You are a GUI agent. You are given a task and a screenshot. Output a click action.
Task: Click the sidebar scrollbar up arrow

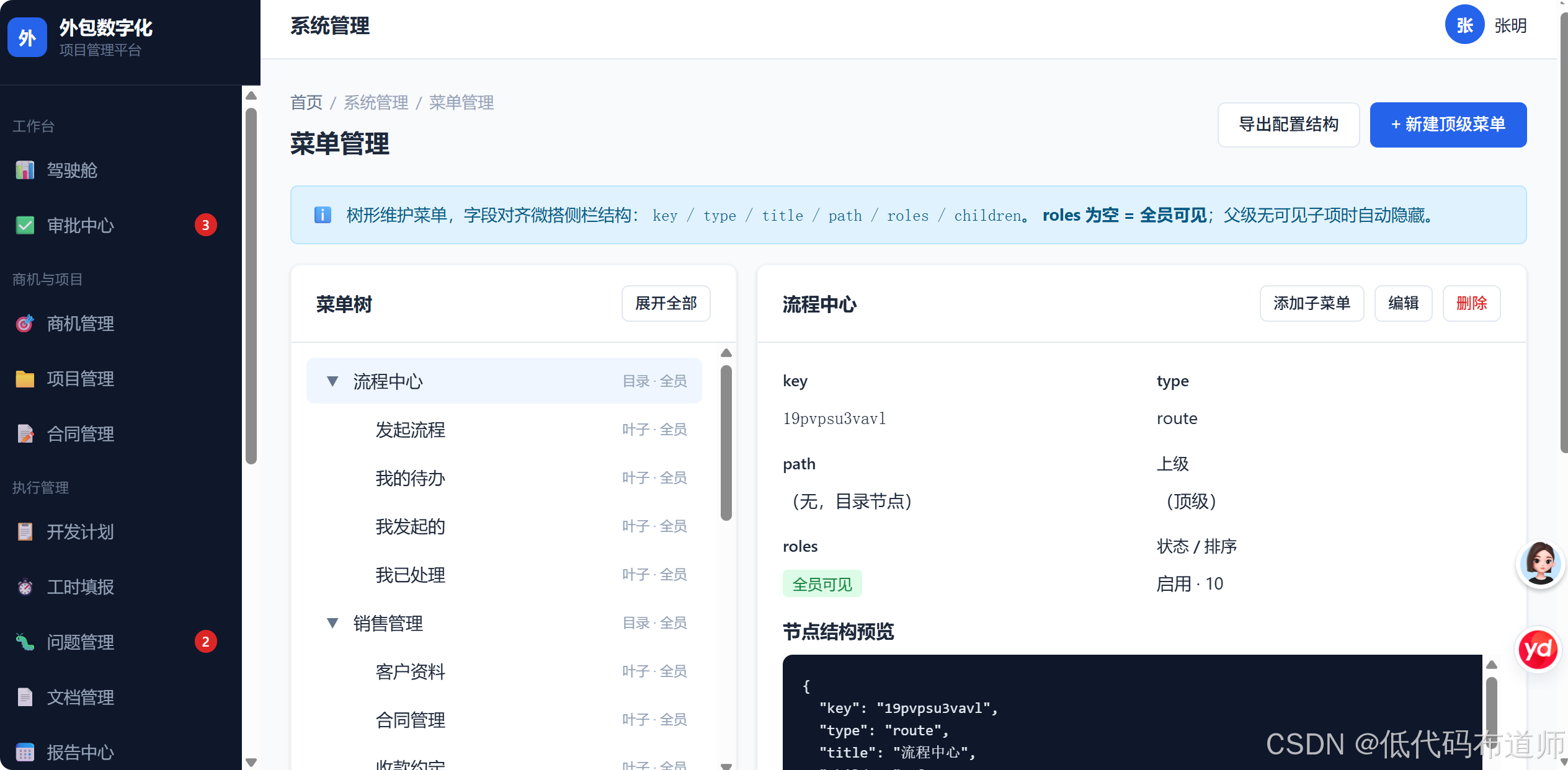tap(251, 95)
